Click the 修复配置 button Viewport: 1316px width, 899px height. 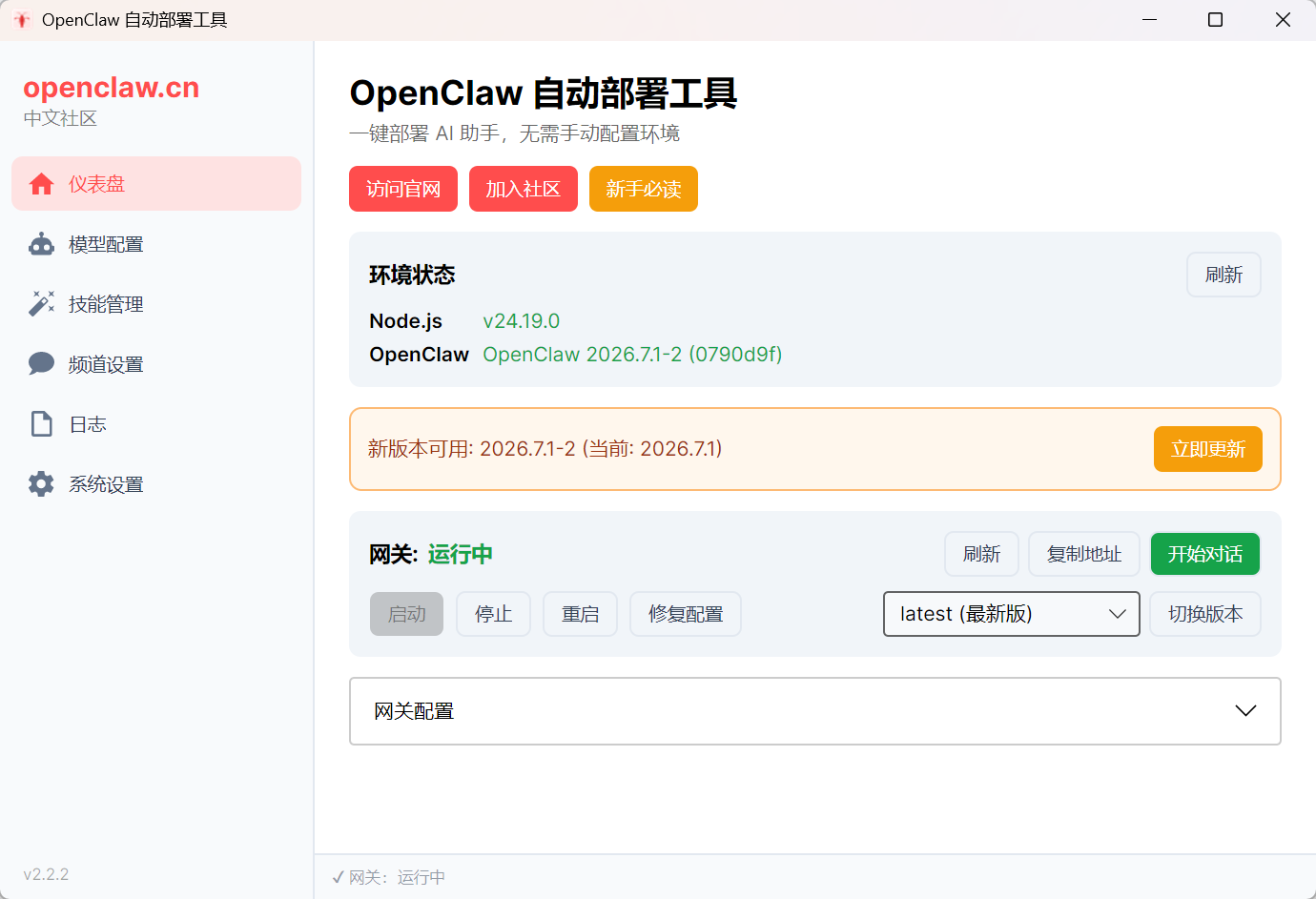(x=686, y=614)
